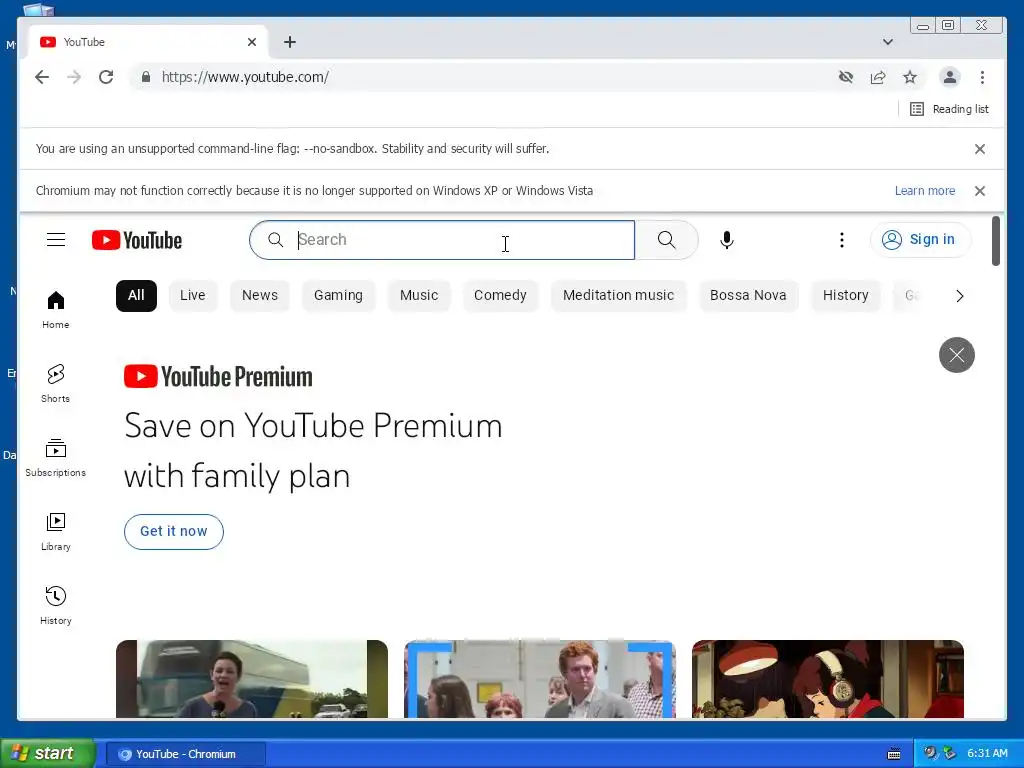
Task: Open Subscriptions in sidebar
Action: coord(56,458)
